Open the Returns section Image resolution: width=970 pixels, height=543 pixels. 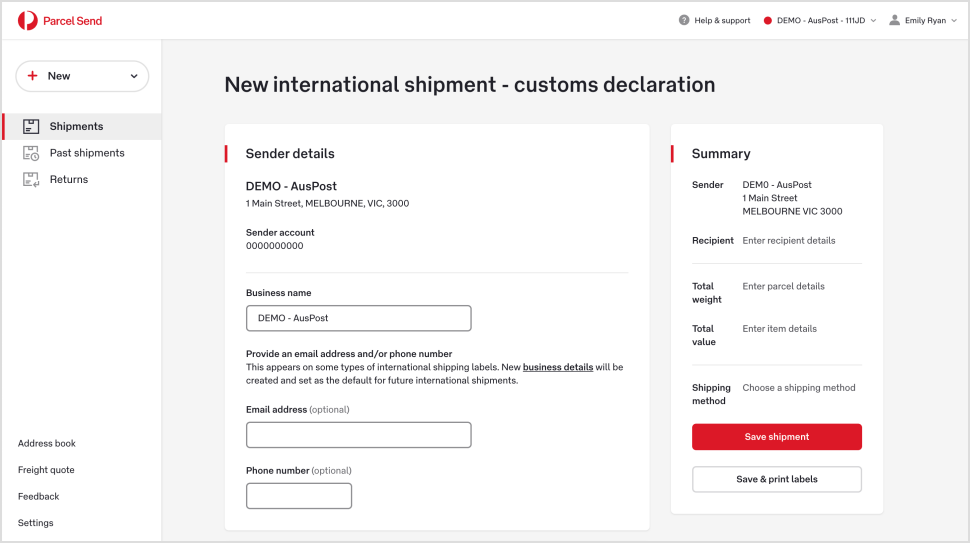(x=69, y=180)
